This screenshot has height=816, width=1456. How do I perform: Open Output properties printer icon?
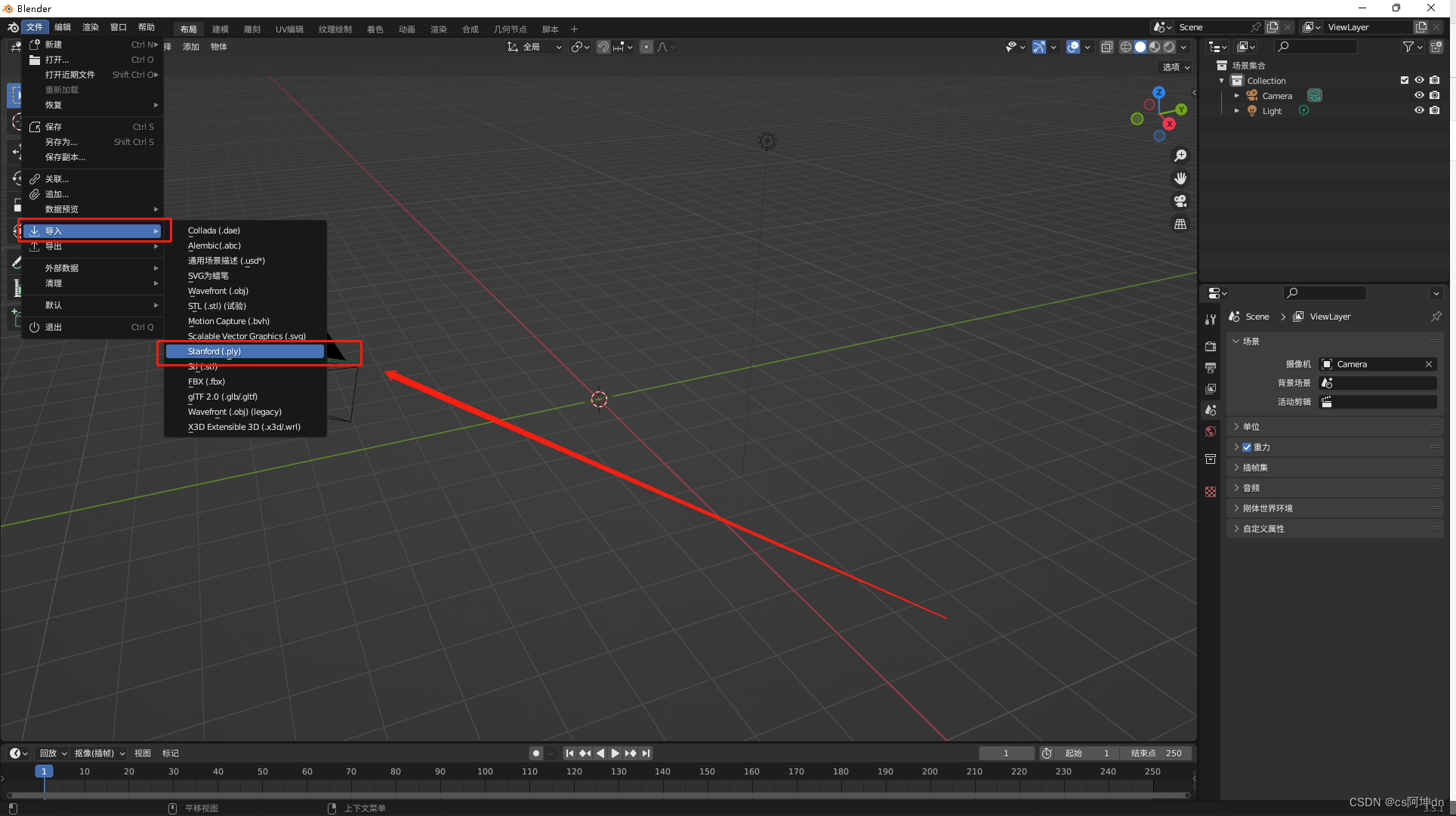tap(1211, 368)
